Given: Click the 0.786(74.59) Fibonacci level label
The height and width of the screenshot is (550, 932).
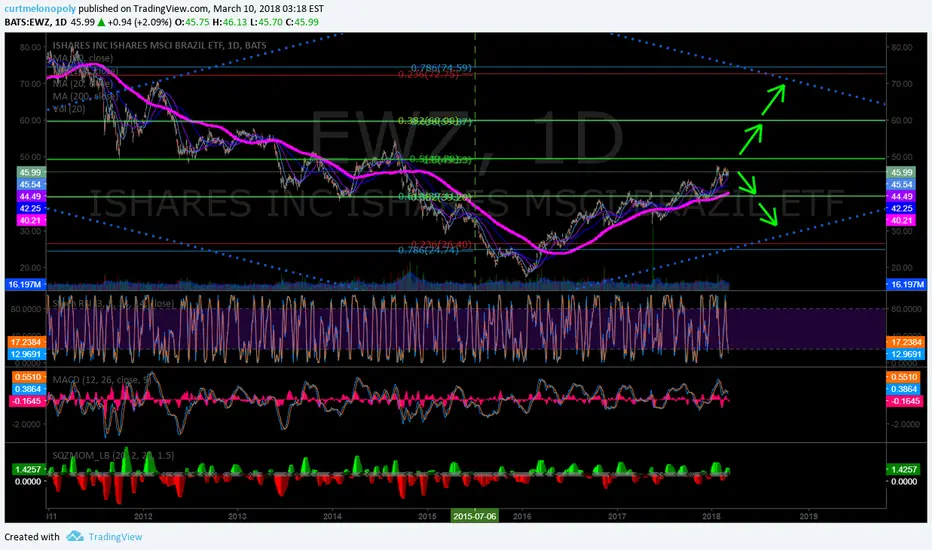Looking at the screenshot, I should [x=442, y=67].
